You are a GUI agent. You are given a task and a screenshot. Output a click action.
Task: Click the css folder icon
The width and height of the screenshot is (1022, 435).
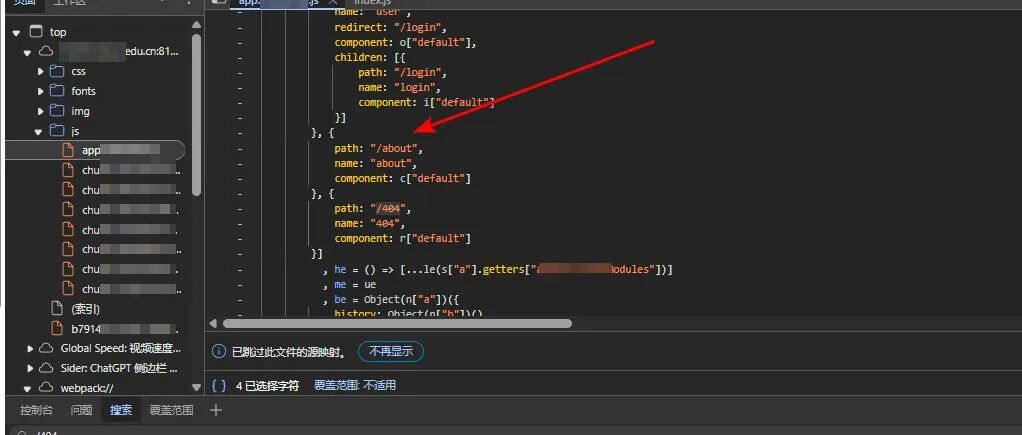click(57, 71)
